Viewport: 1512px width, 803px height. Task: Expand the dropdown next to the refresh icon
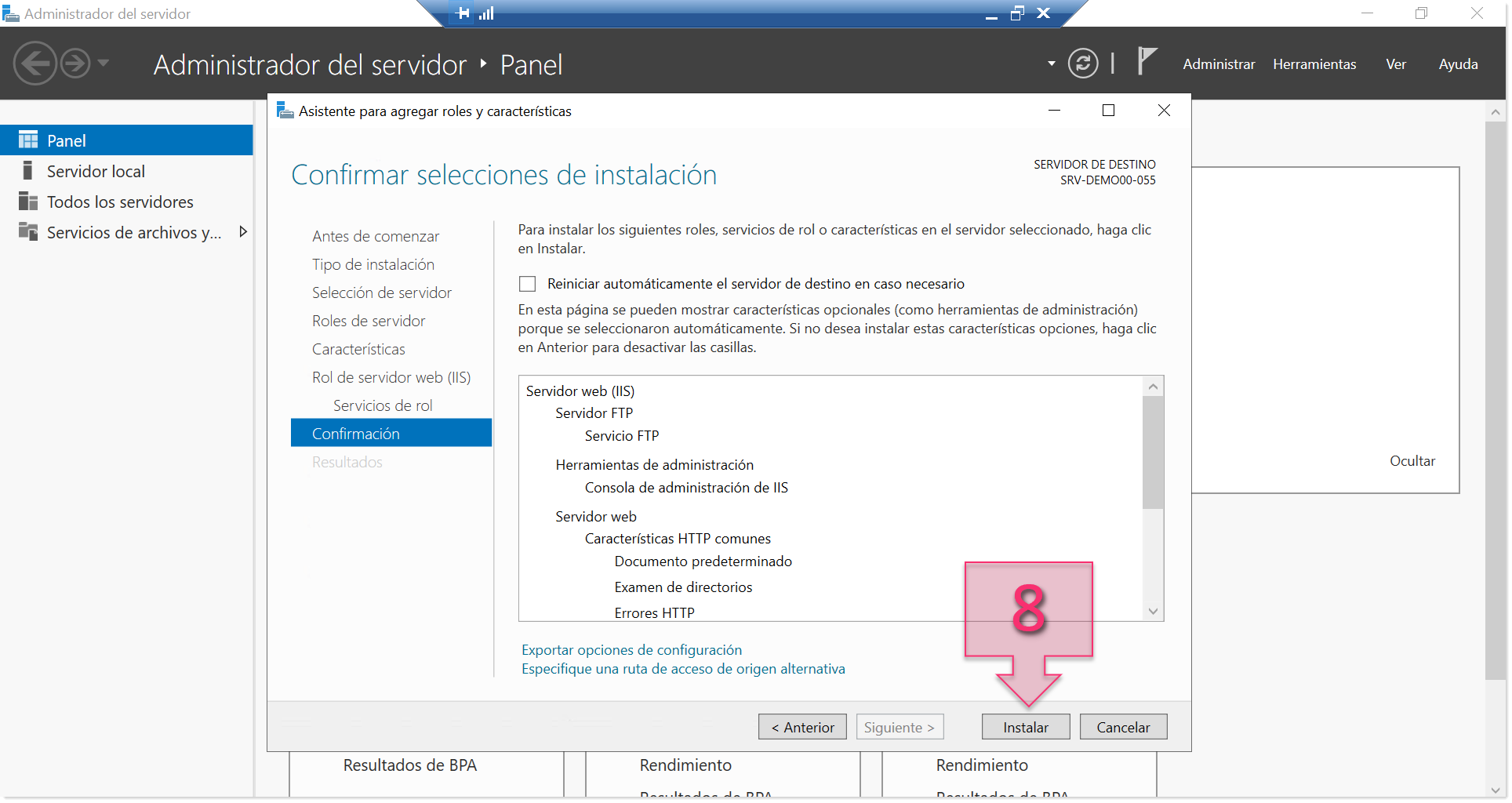click(1050, 64)
